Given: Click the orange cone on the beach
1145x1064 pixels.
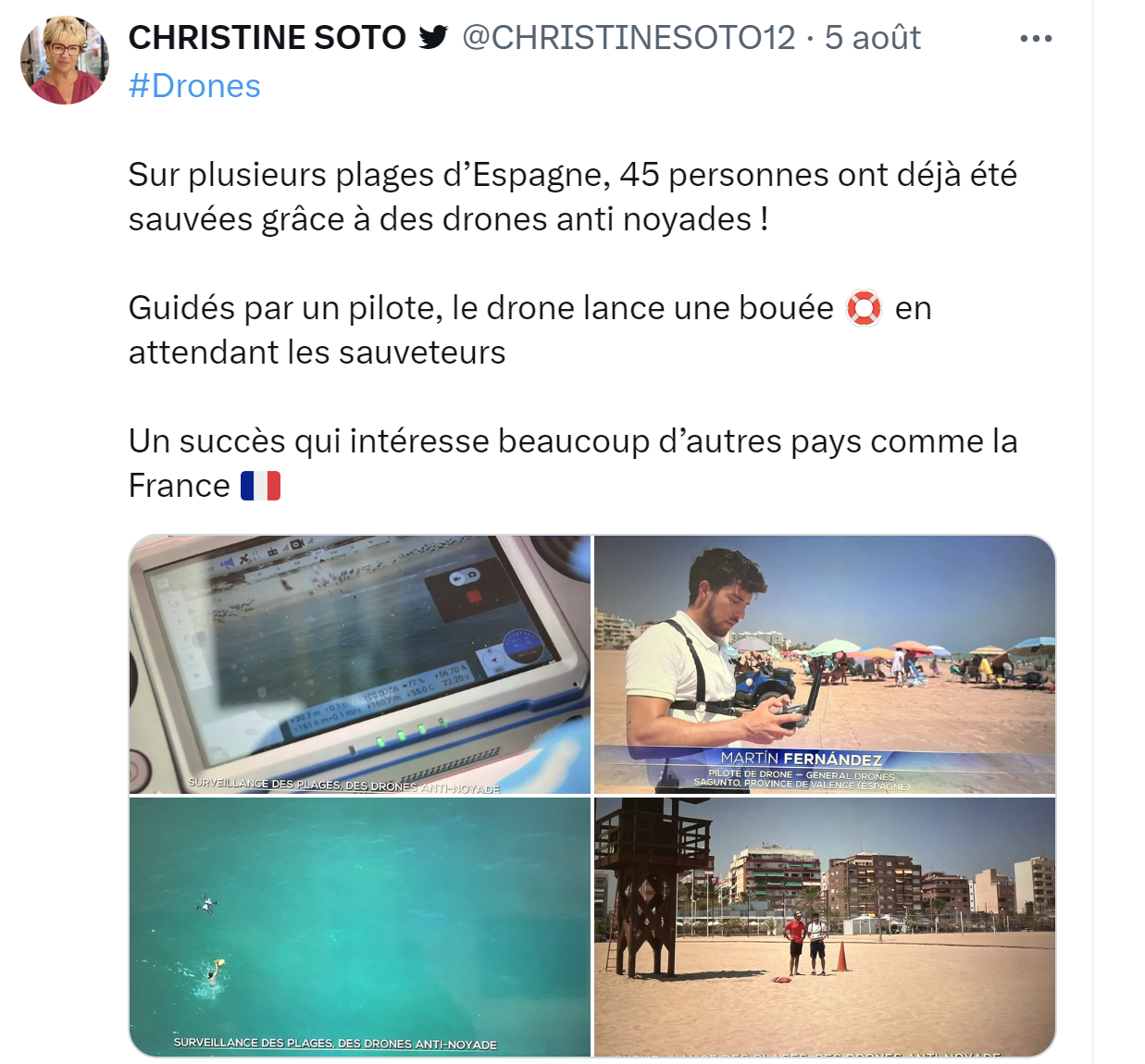Looking at the screenshot, I should [x=842, y=957].
